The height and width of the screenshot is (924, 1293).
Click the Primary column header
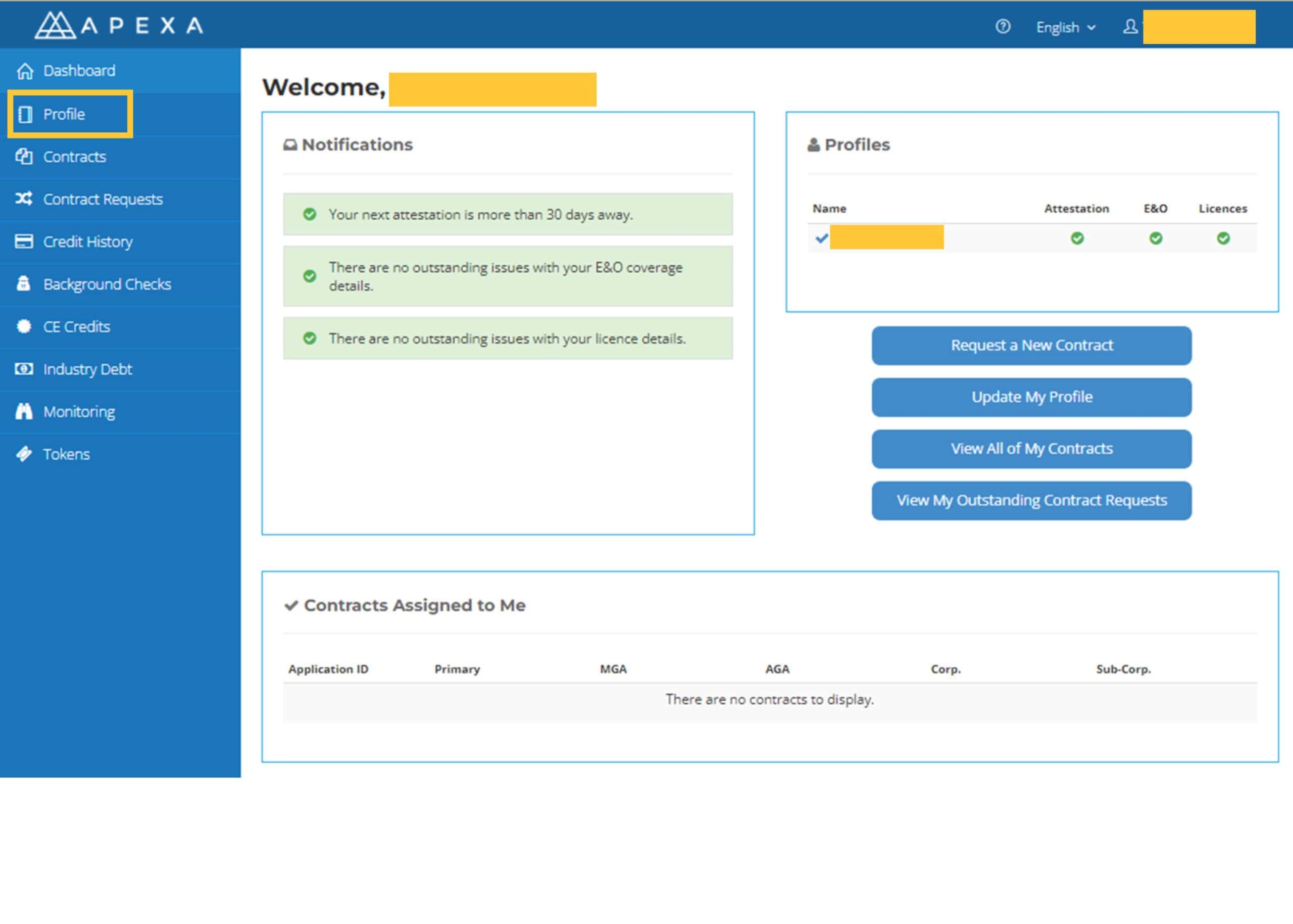458,669
